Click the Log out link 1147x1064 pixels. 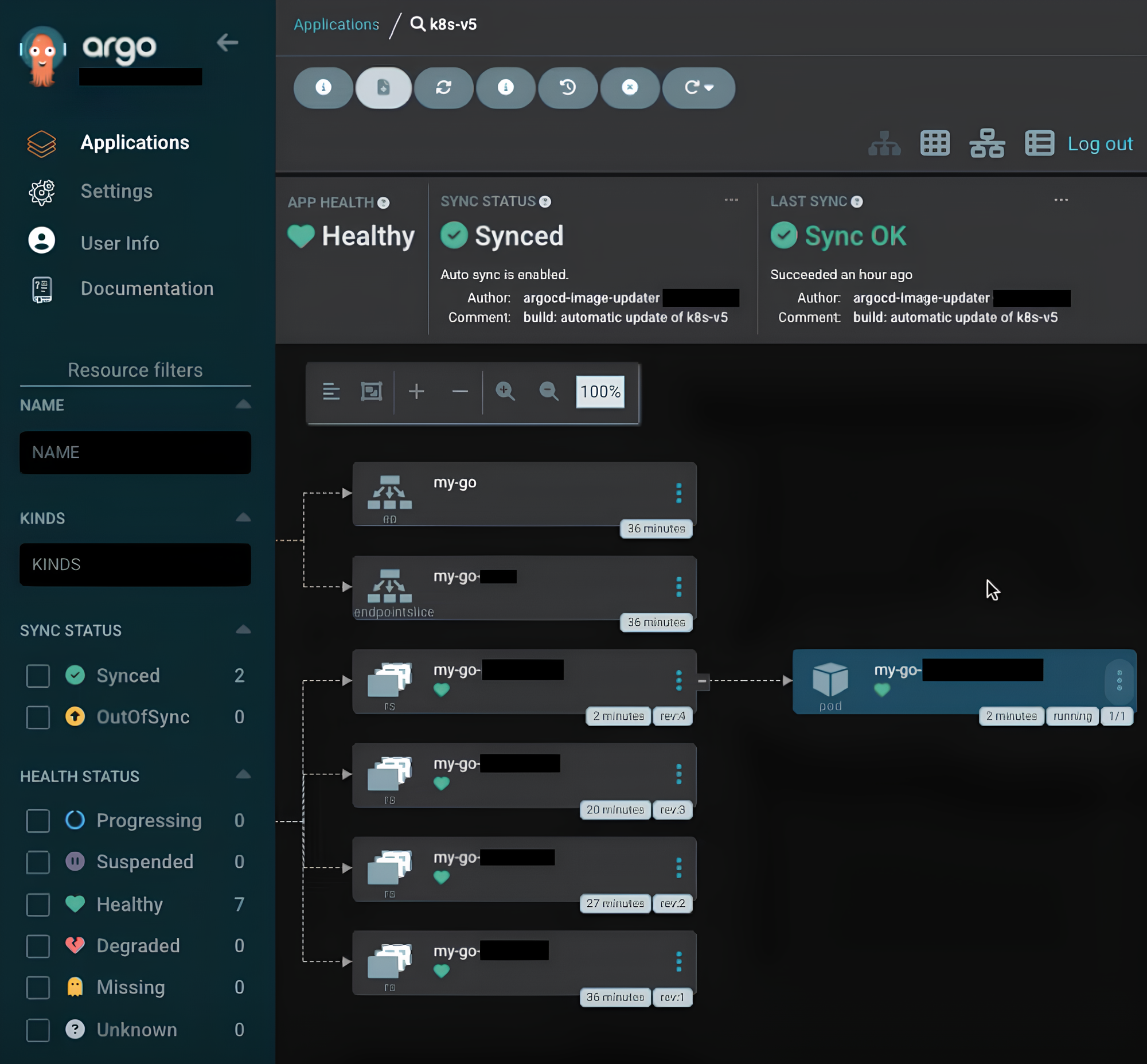click(x=1100, y=143)
